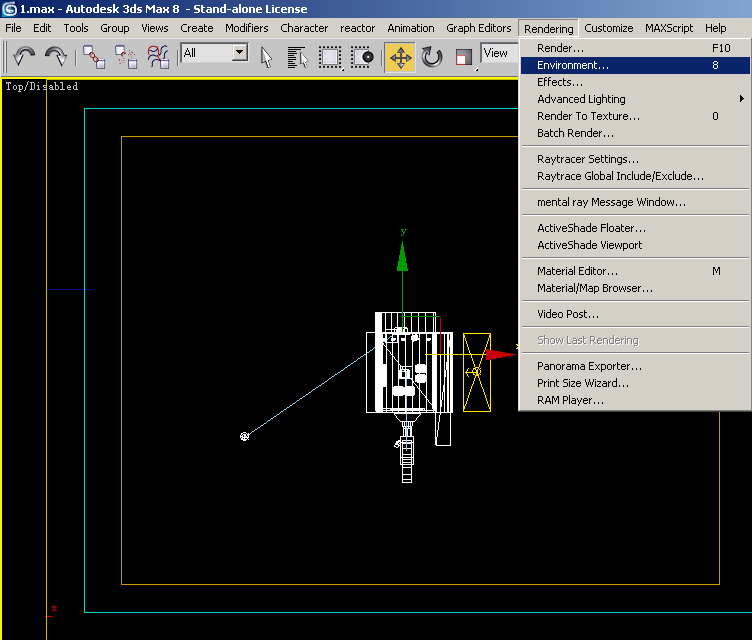Screen dimensions: 752x640
Task: Close the open Rendering menu
Action: coord(548,28)
